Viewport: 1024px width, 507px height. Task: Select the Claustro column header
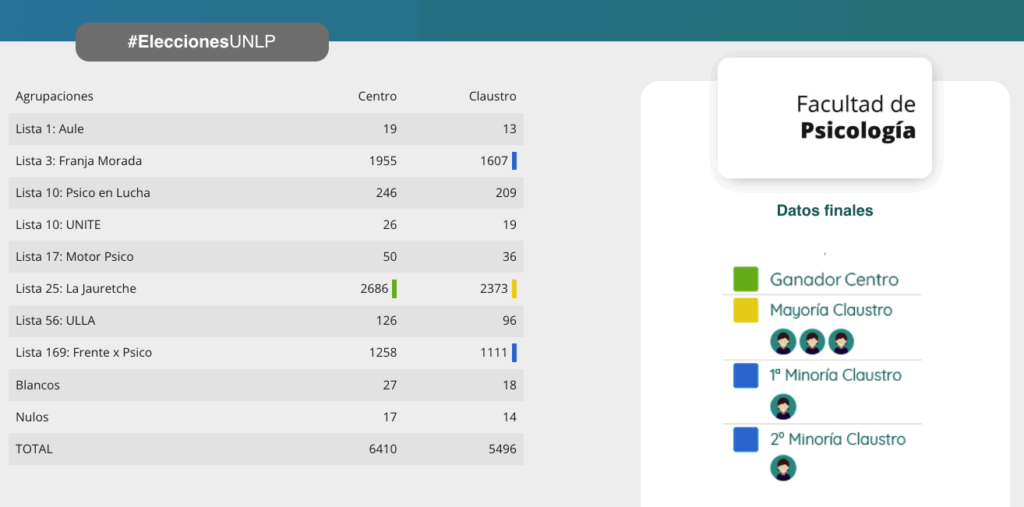point(492,97)
